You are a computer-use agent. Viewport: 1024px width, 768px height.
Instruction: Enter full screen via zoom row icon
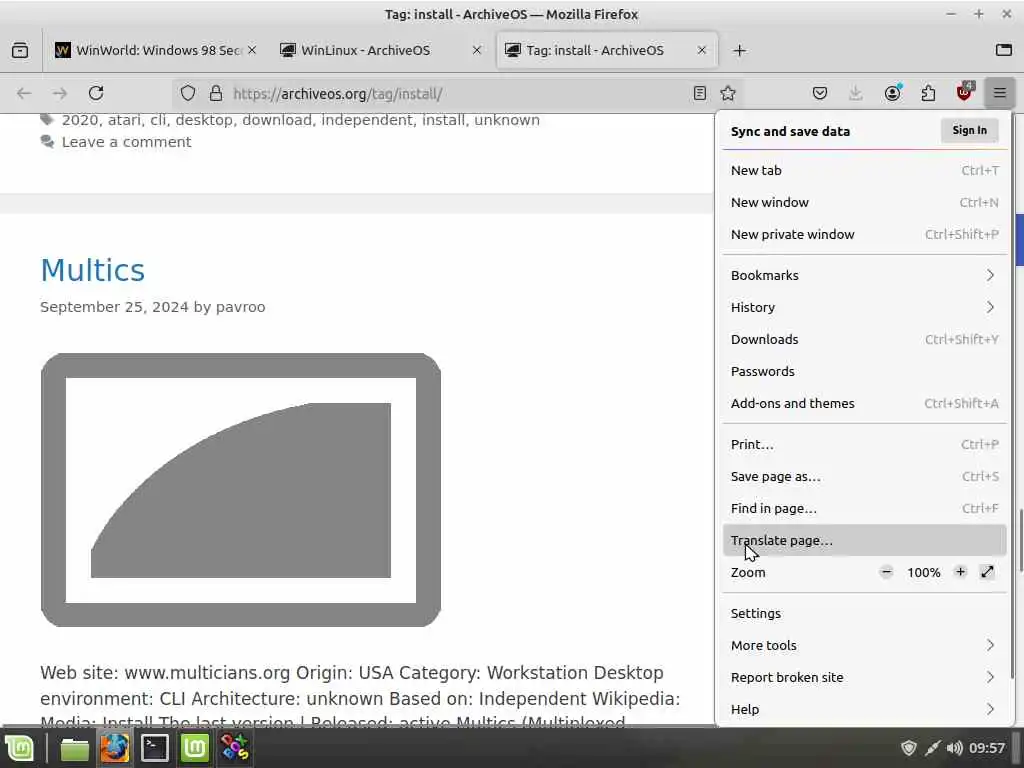point(987,572)
